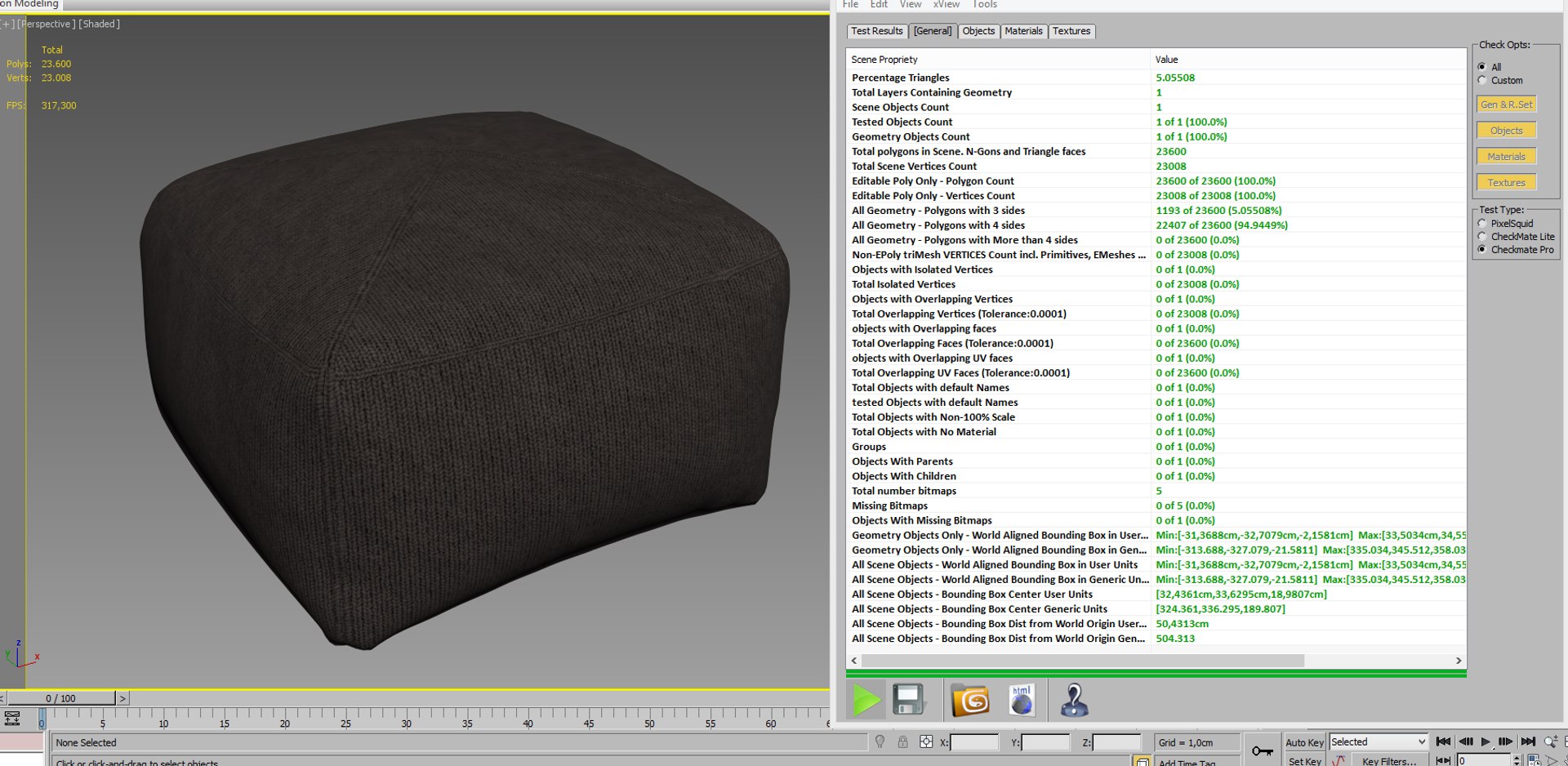Toggle the Auto Key mode button
This screenshot has height=766, width=1568.
[x=1304, y=742]
